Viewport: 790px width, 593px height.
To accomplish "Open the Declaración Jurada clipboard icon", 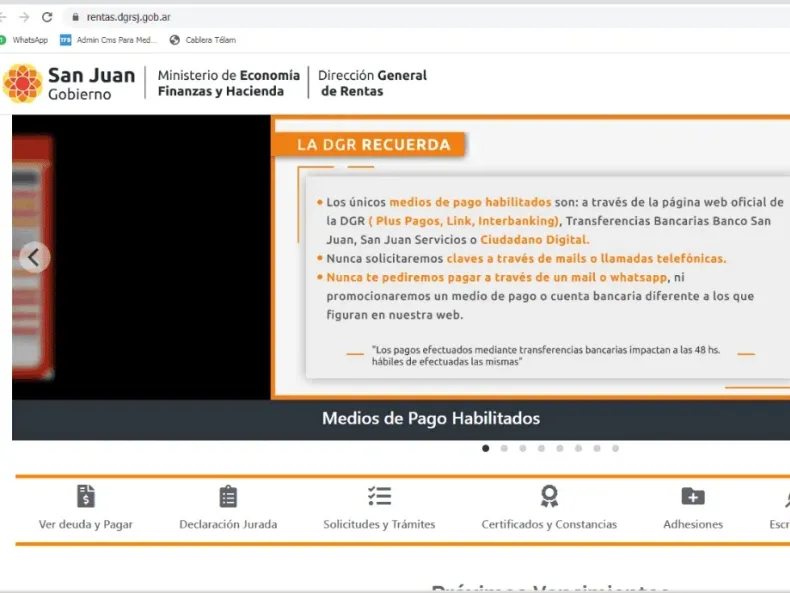I will coord(228,496).
